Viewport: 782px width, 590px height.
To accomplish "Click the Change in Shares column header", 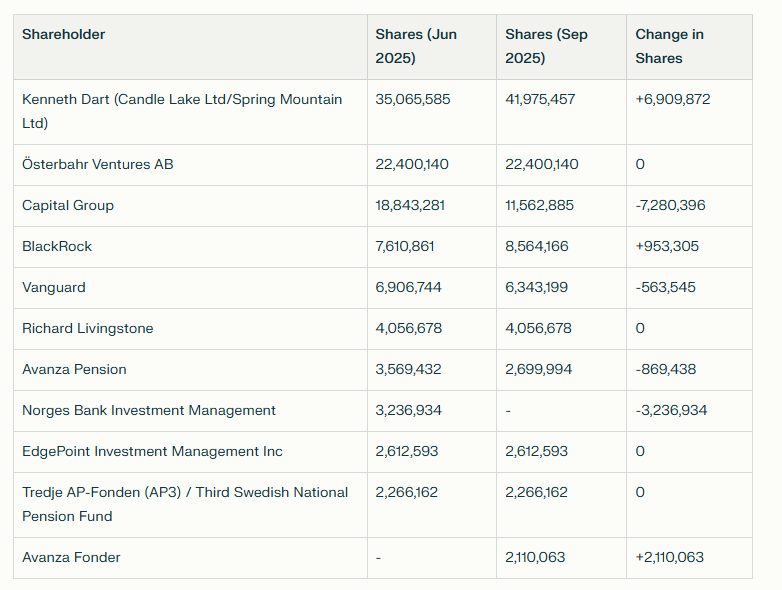I will pos(670,46).
